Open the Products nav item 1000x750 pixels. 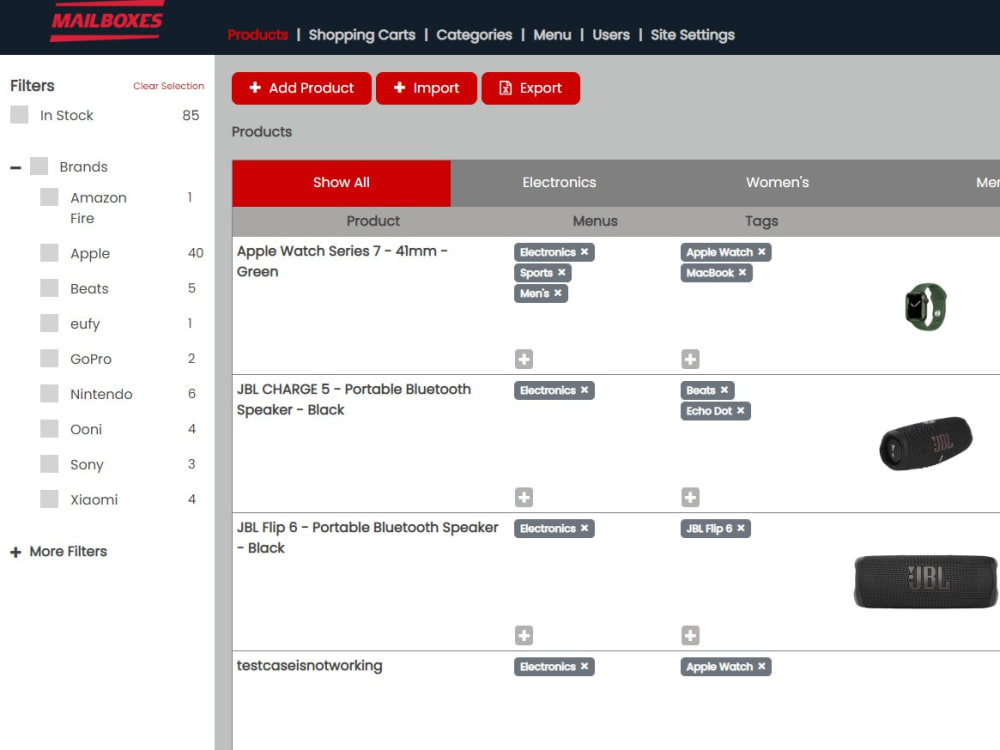[x=258, y=35]
